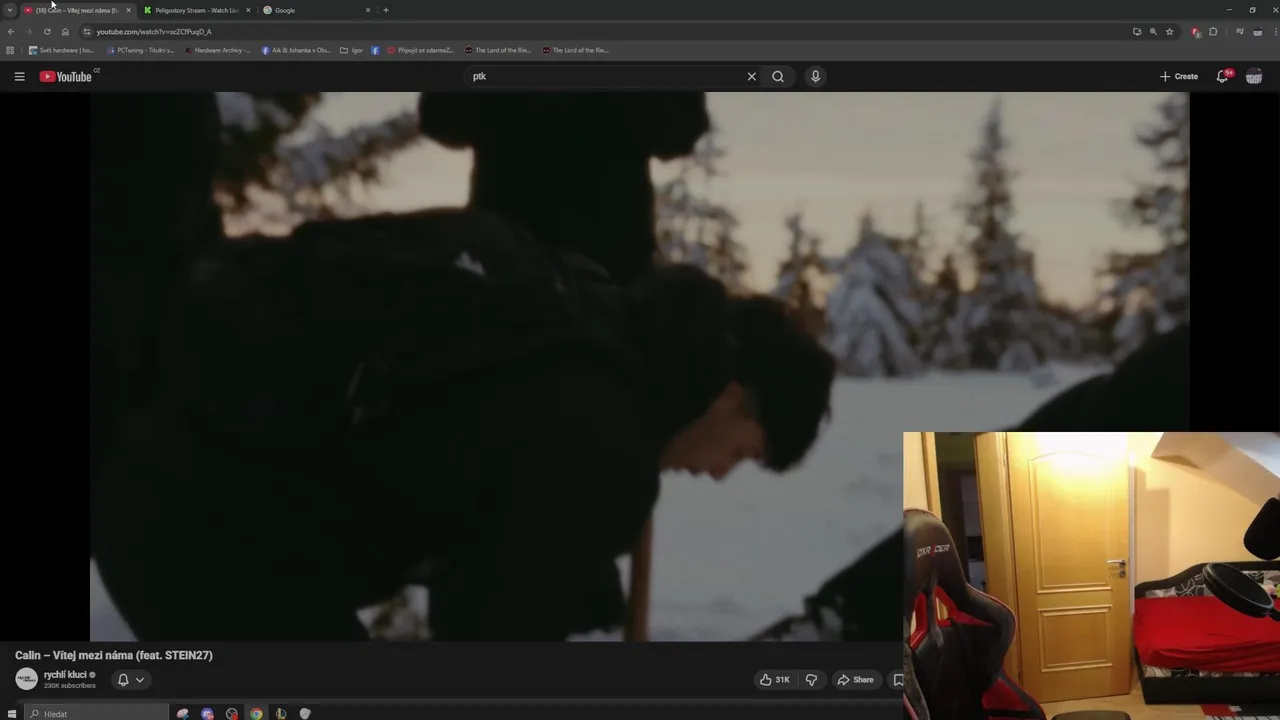Open the Create menu
The image size is (1280, 720).
[1179, 76]
